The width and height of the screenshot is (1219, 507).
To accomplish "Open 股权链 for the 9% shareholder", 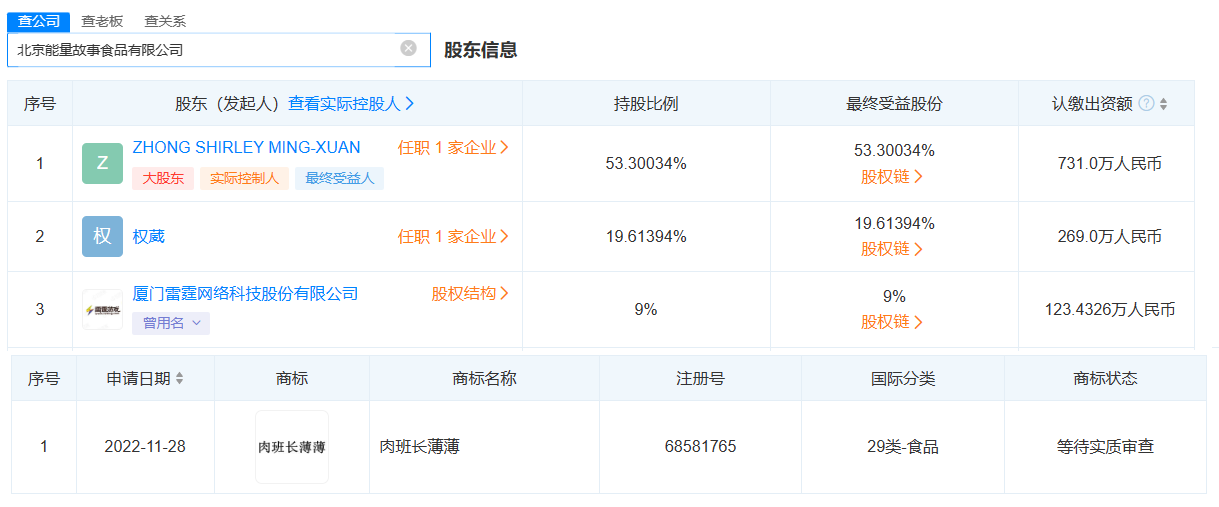I will (x=892, y=322).
